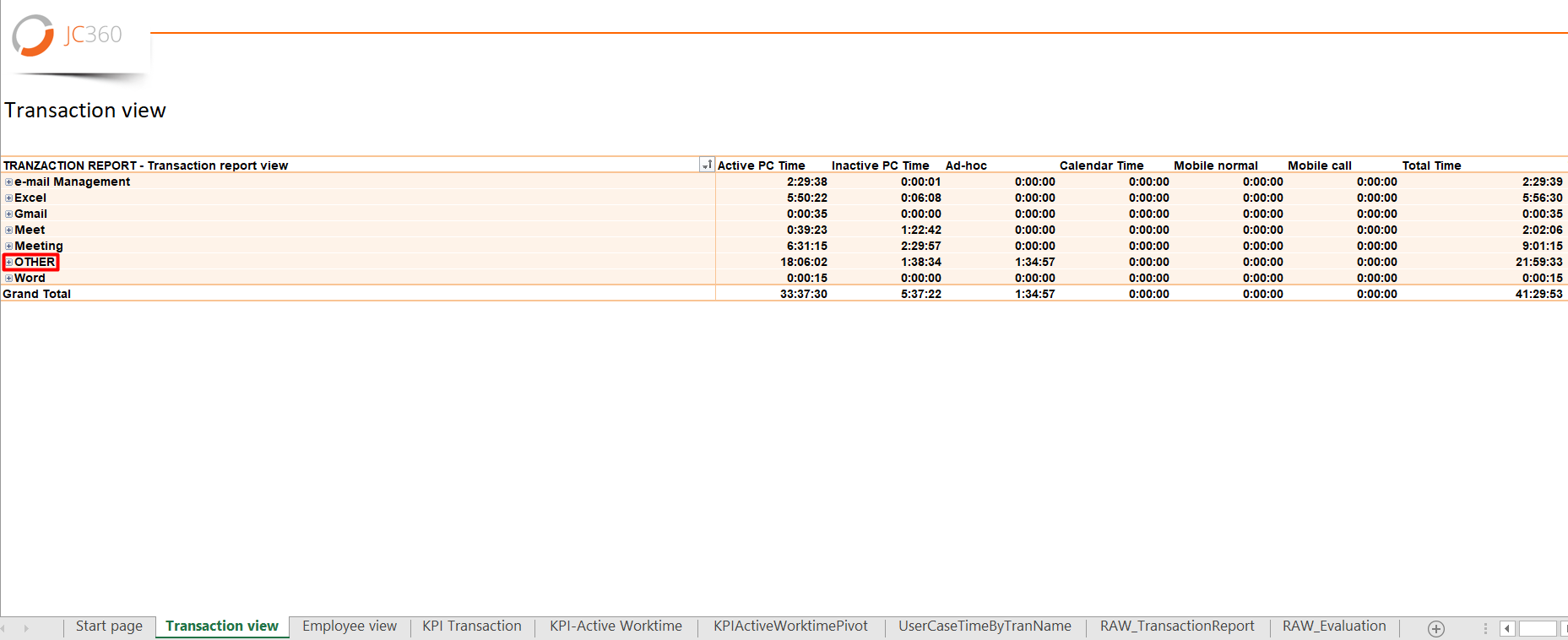Click the JC360 logo
Screen dimensions: 1568x640
68,36
